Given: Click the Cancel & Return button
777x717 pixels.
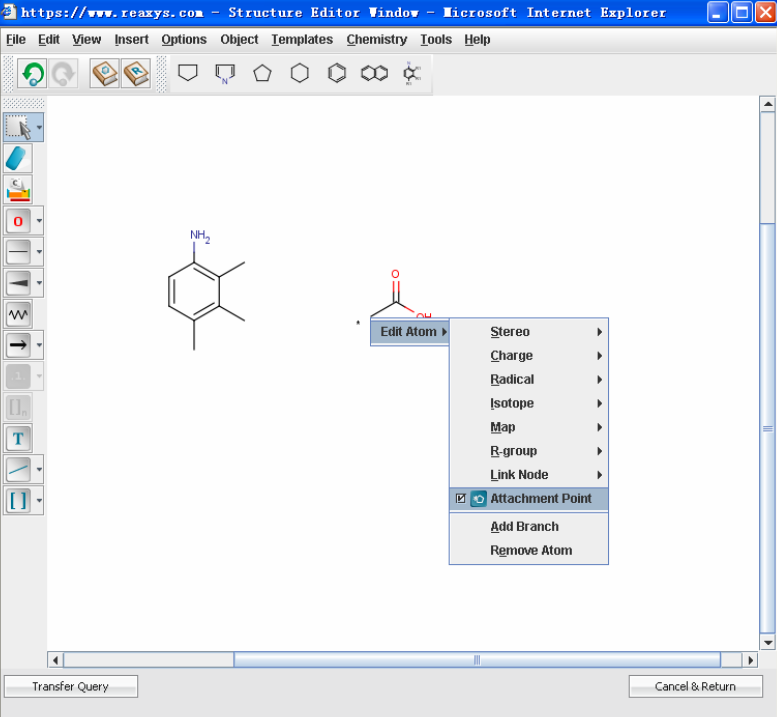Looking at the screenshot, I should coord(695,686).
